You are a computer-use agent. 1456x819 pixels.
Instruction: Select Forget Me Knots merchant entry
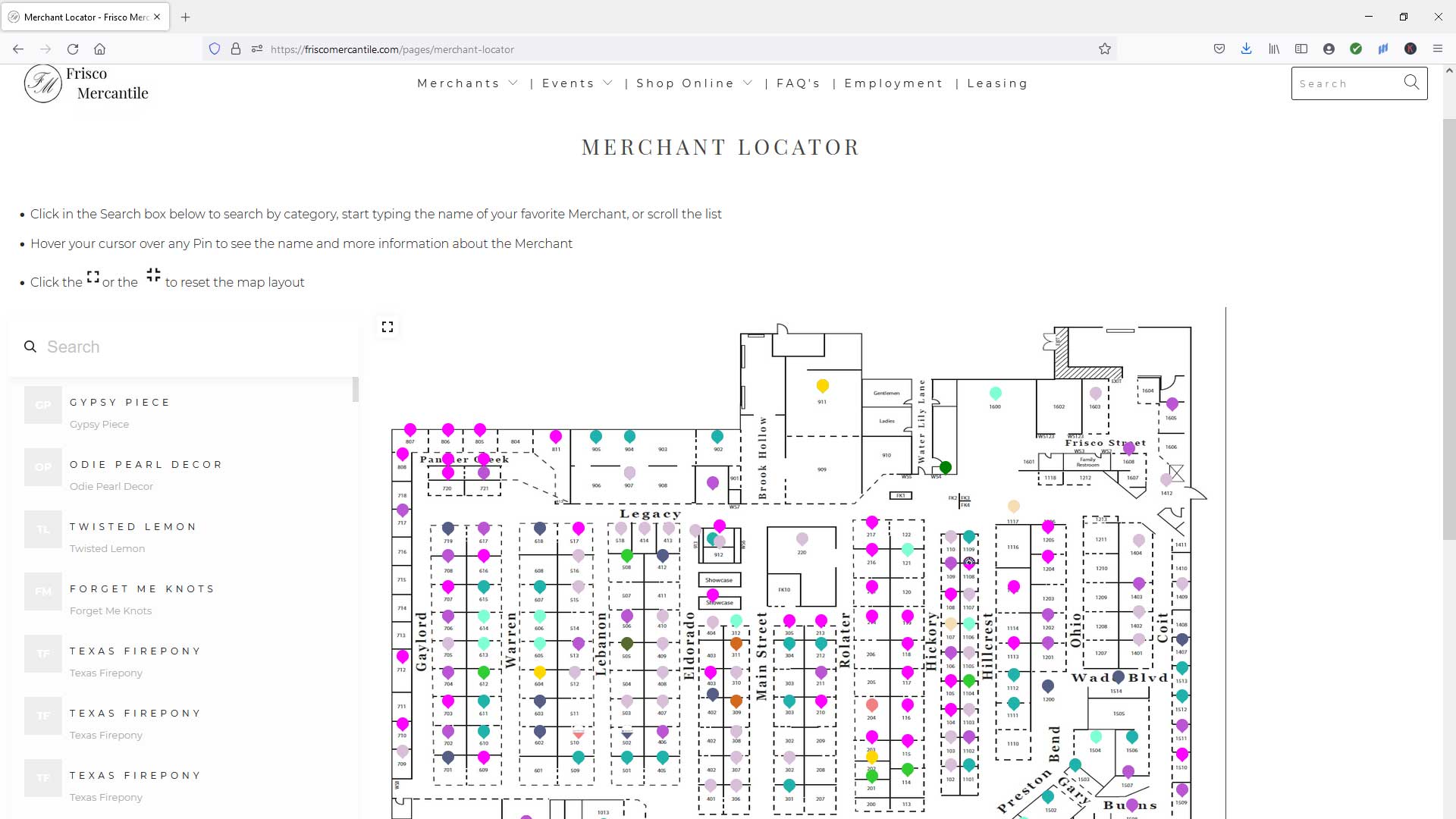(182, 599)
